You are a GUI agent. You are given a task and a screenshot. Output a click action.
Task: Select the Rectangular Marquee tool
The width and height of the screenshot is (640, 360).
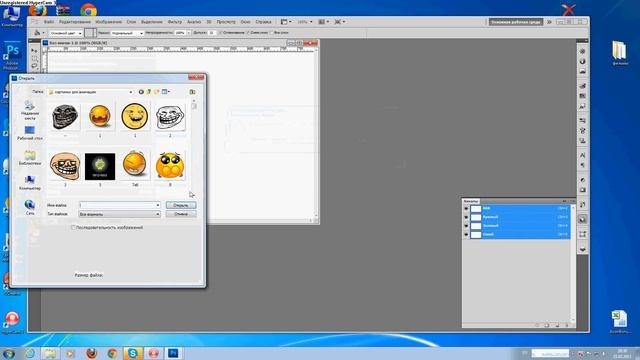coord(34,58)
